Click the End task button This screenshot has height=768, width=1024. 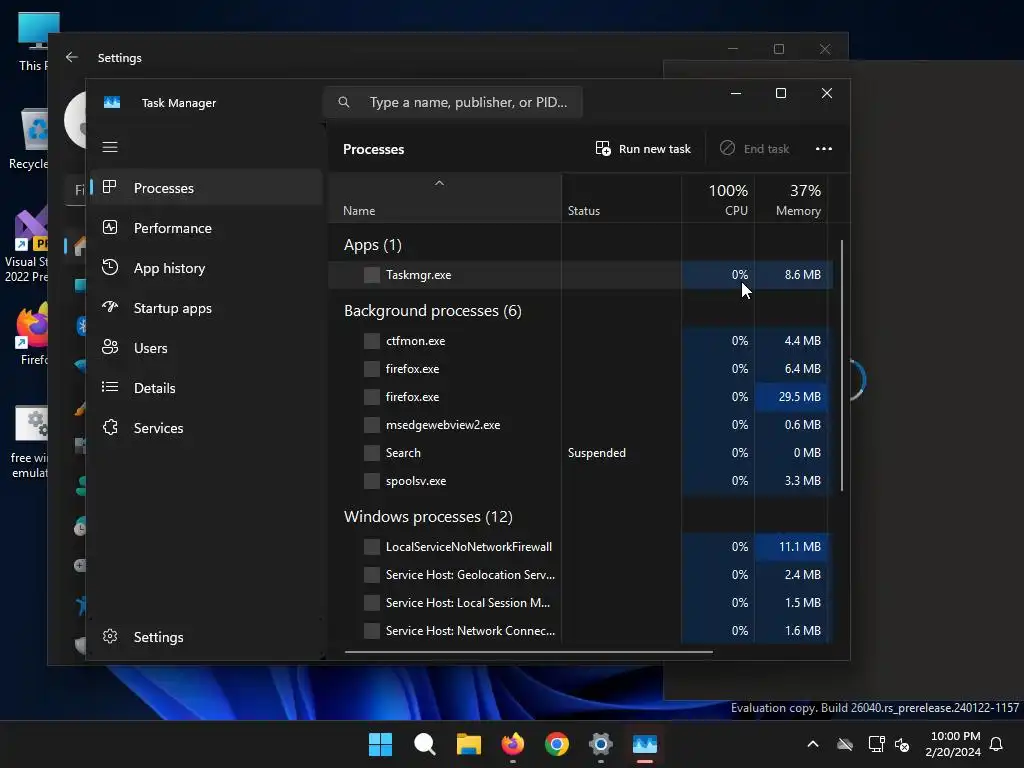(x=755, y=149)
